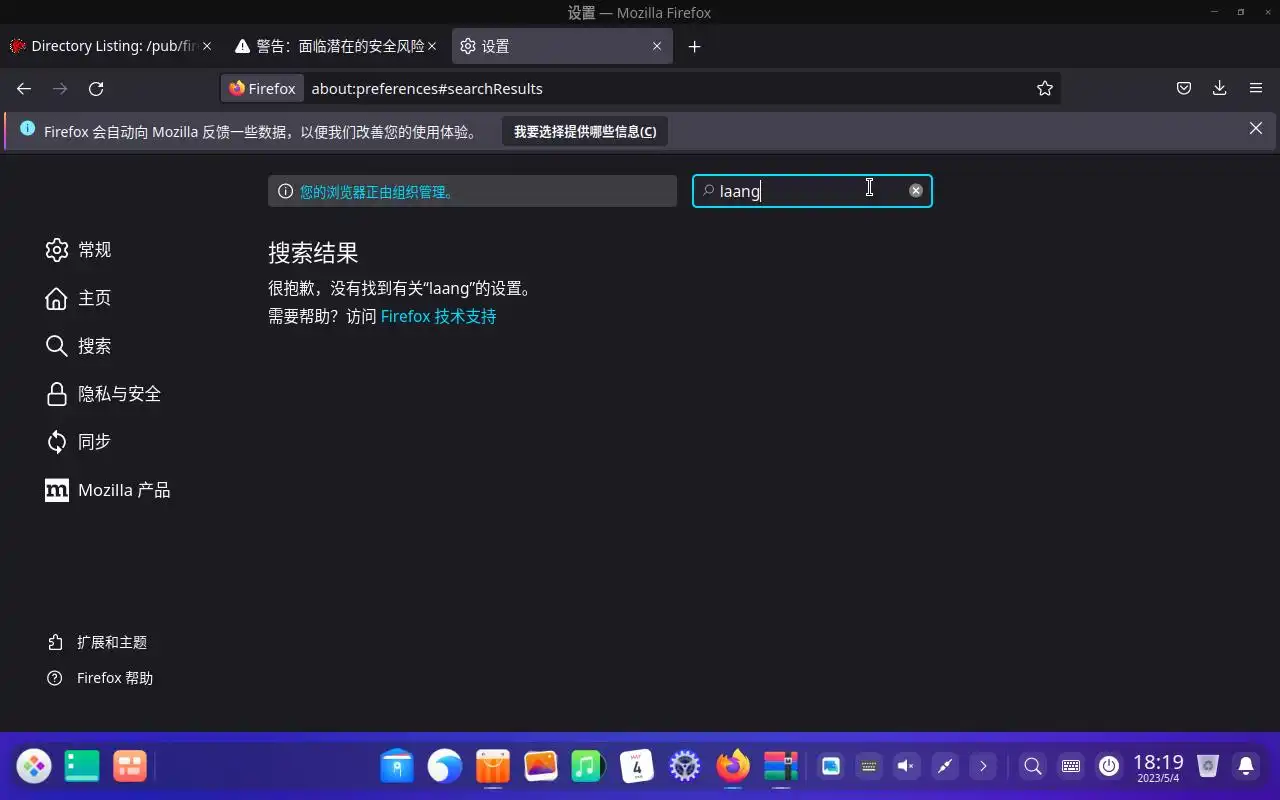Open the 常规 settings category
1280x800 pixels.
(78, 250)
